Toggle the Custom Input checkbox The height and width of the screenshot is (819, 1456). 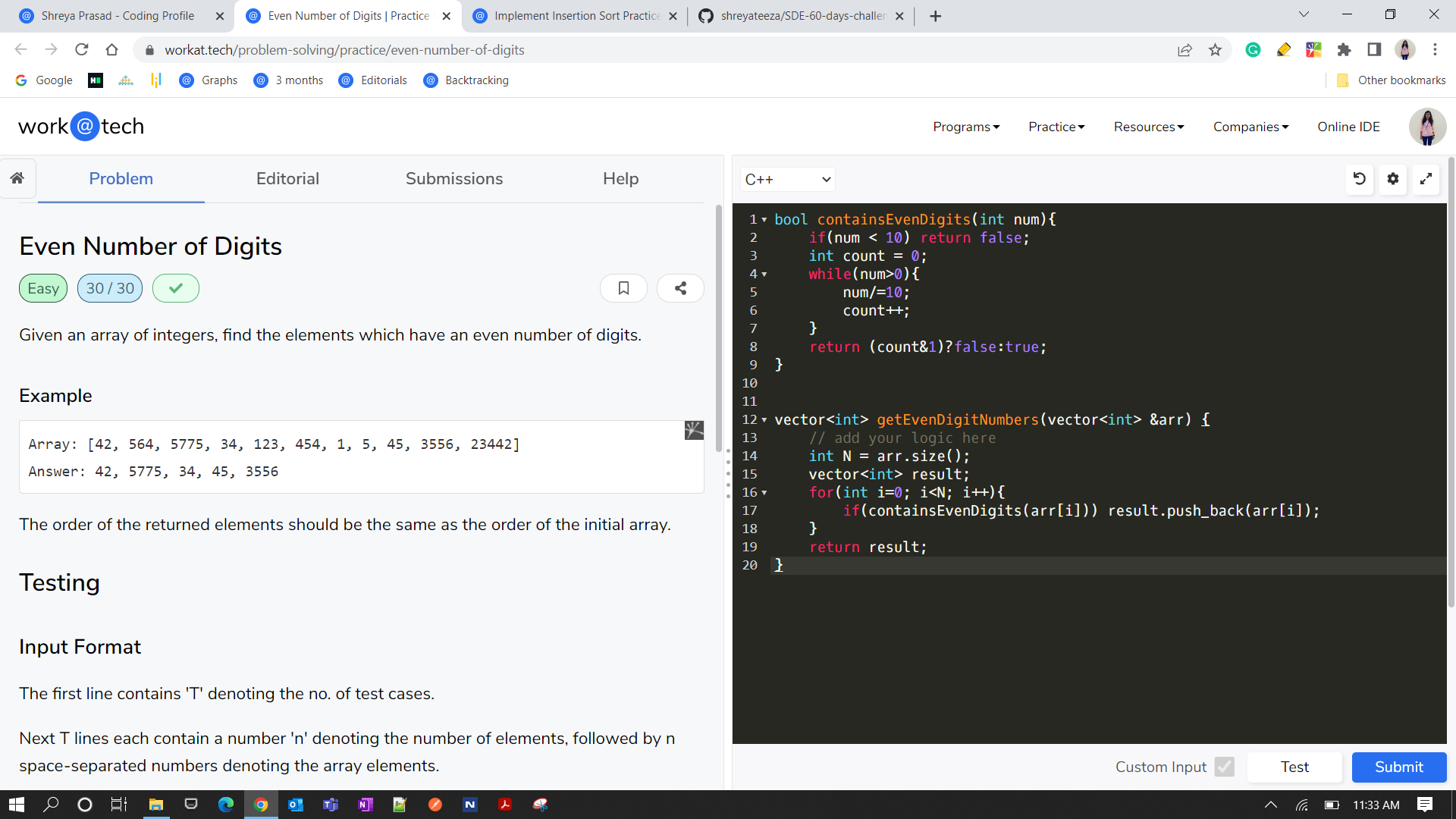(x=1224, y=767)
